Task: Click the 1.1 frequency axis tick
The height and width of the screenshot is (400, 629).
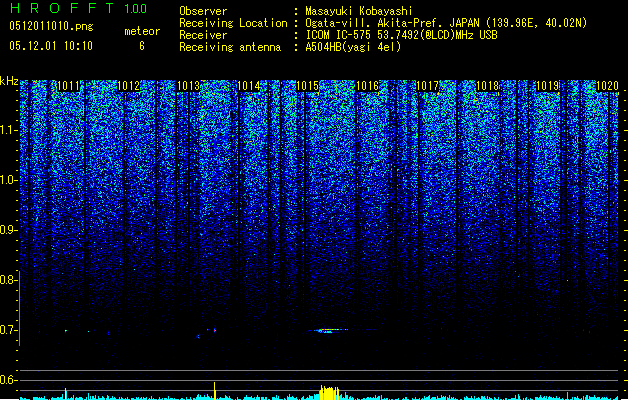Action: click(9, 130)
